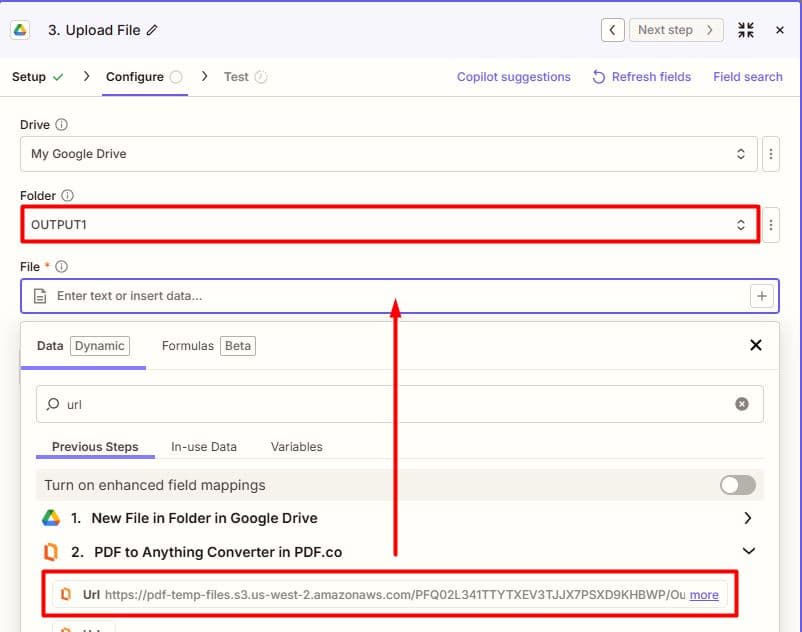Open Copilot suggestions
The height and width of the screenshot is (632, 802).
(x=514, y=77)
